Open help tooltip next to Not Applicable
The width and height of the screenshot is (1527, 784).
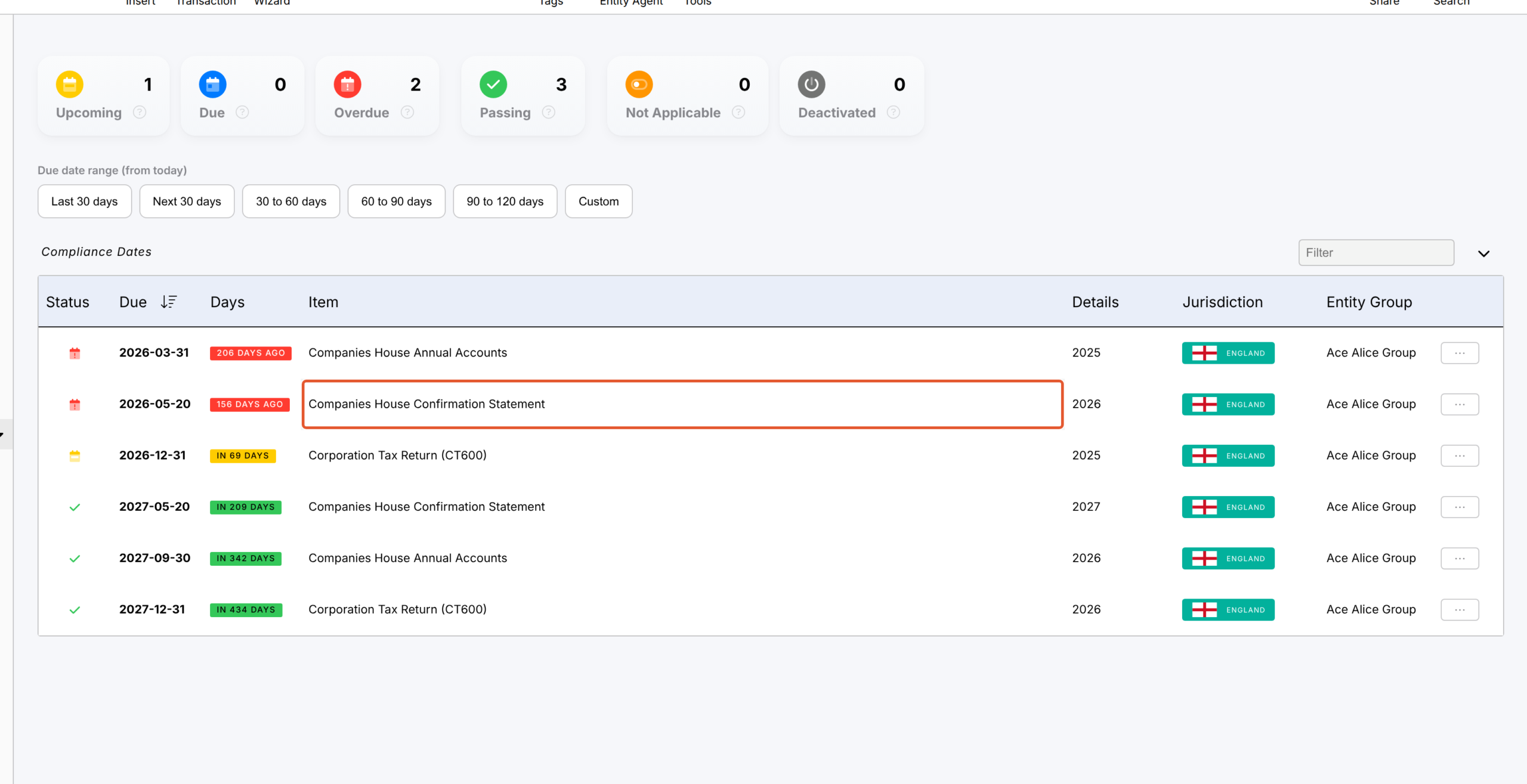click(738, 112)
